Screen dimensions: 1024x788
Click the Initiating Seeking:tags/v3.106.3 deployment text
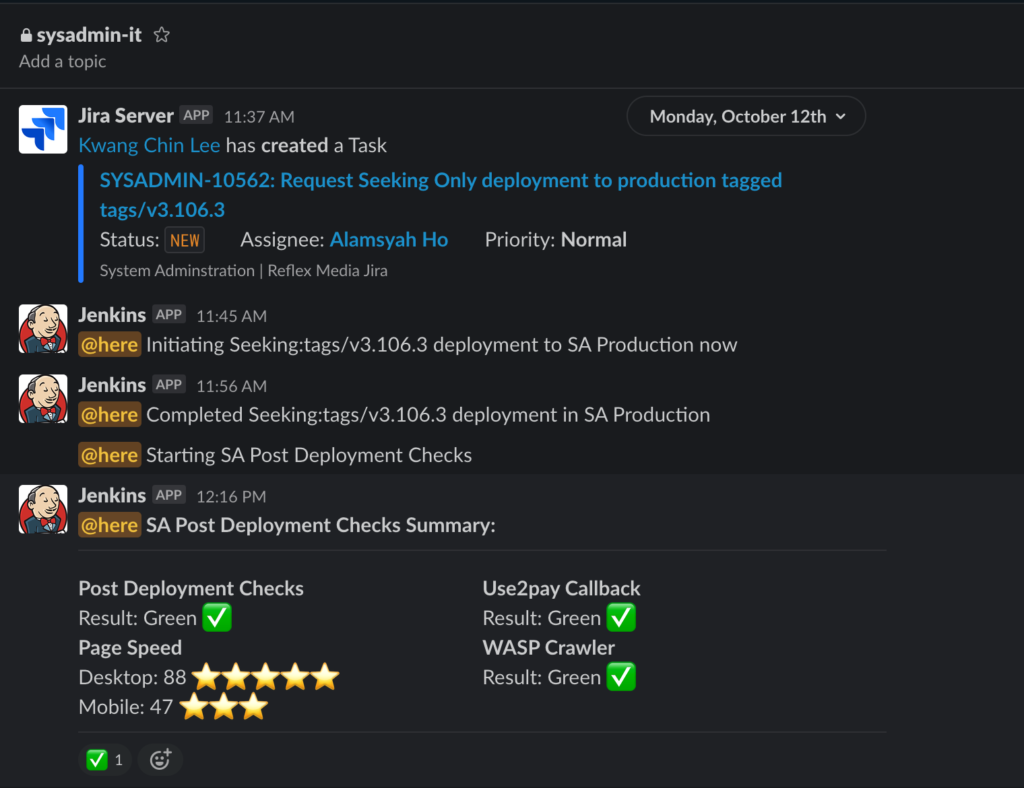[x=441, y=345]
